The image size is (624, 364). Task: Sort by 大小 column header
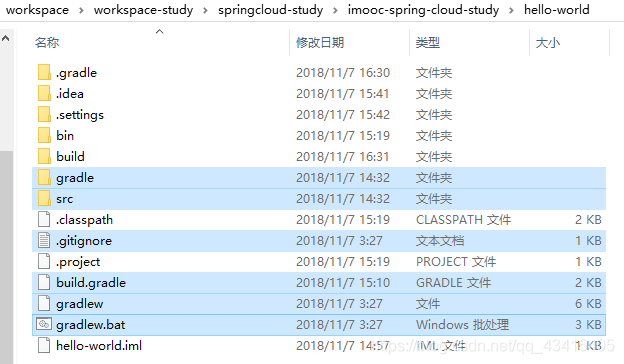coord(548,42)
